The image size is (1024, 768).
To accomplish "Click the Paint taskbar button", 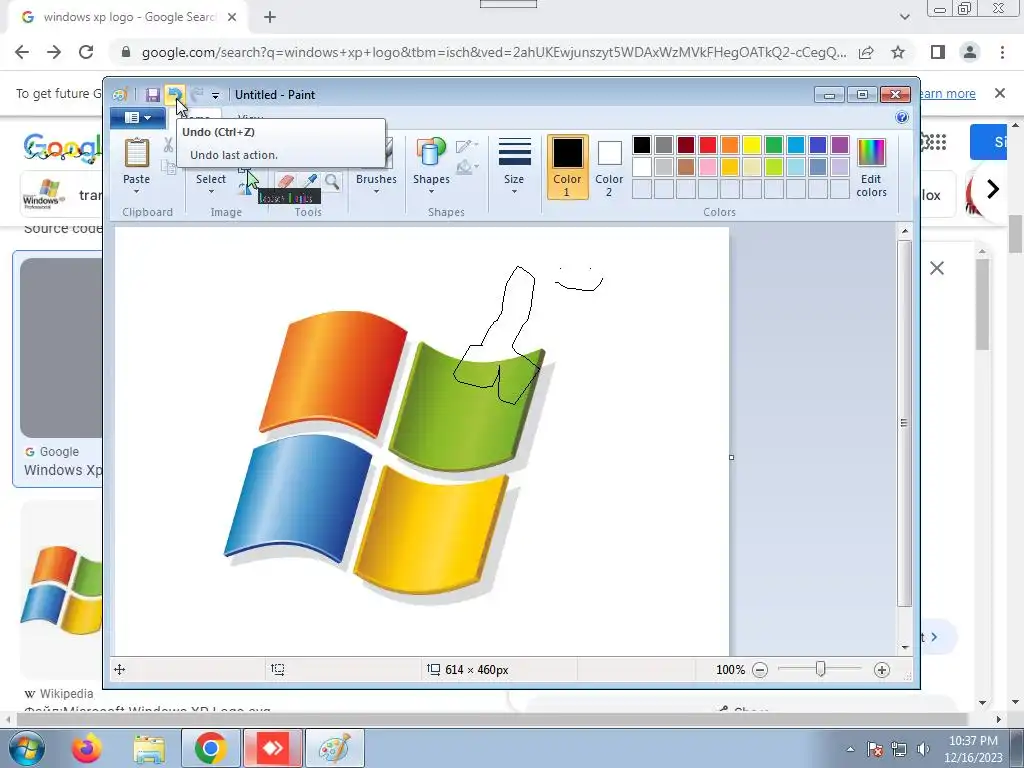I will [x=335, y=748].
